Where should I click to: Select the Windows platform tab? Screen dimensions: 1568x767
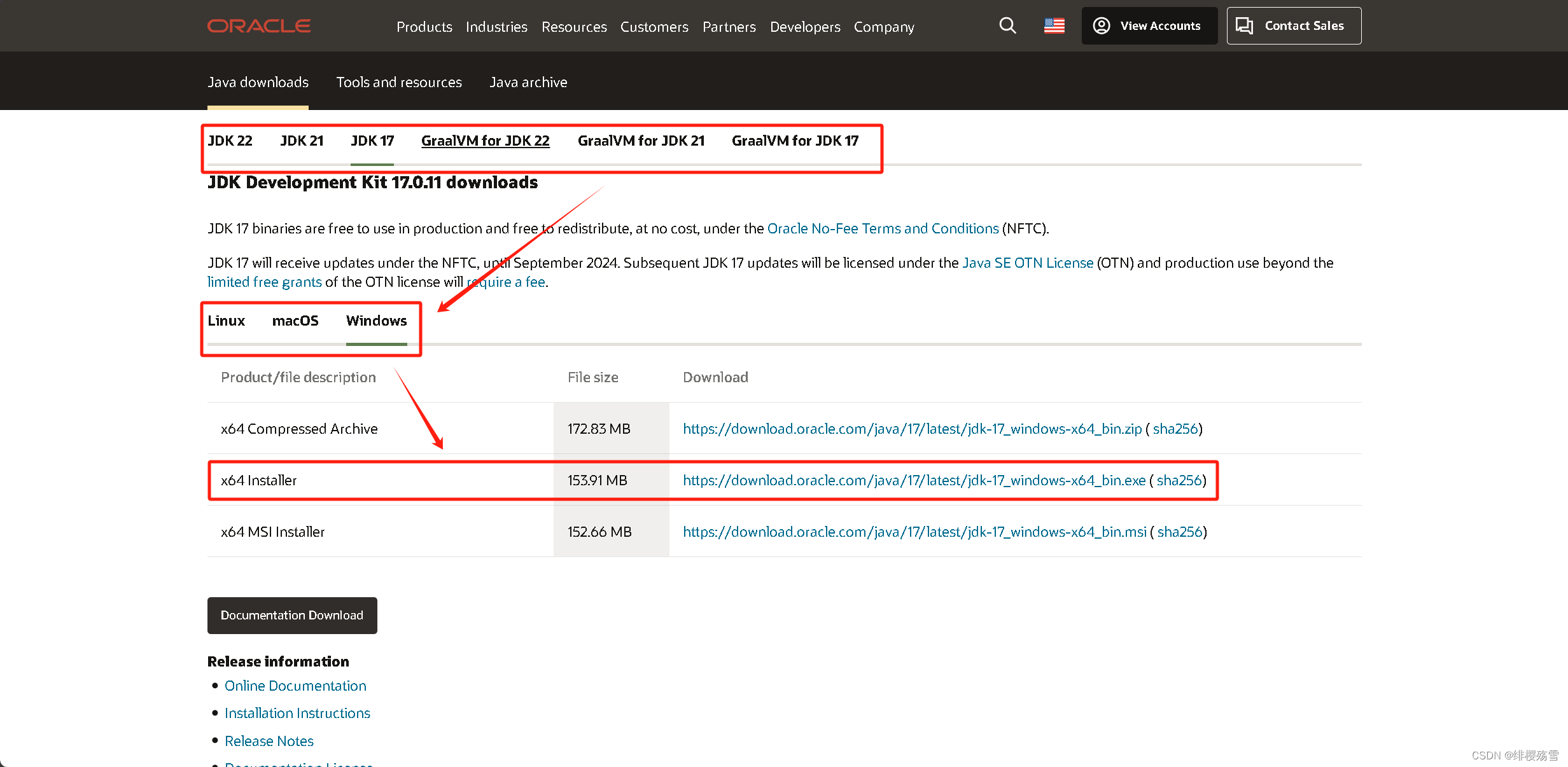377,321
